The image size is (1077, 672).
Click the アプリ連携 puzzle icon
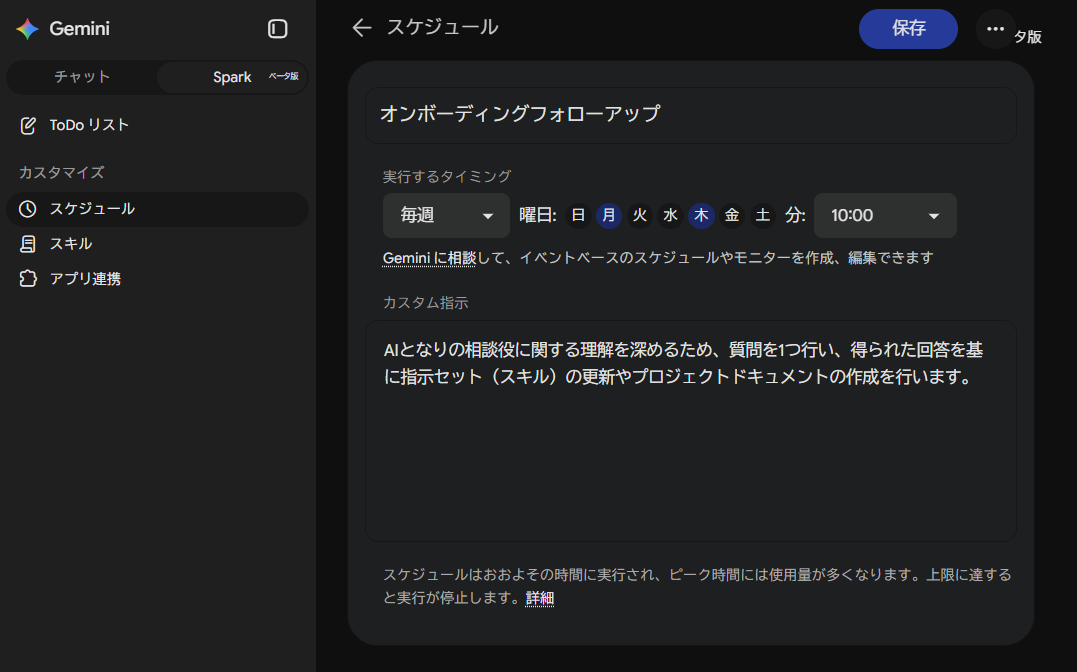click(28, 279)
